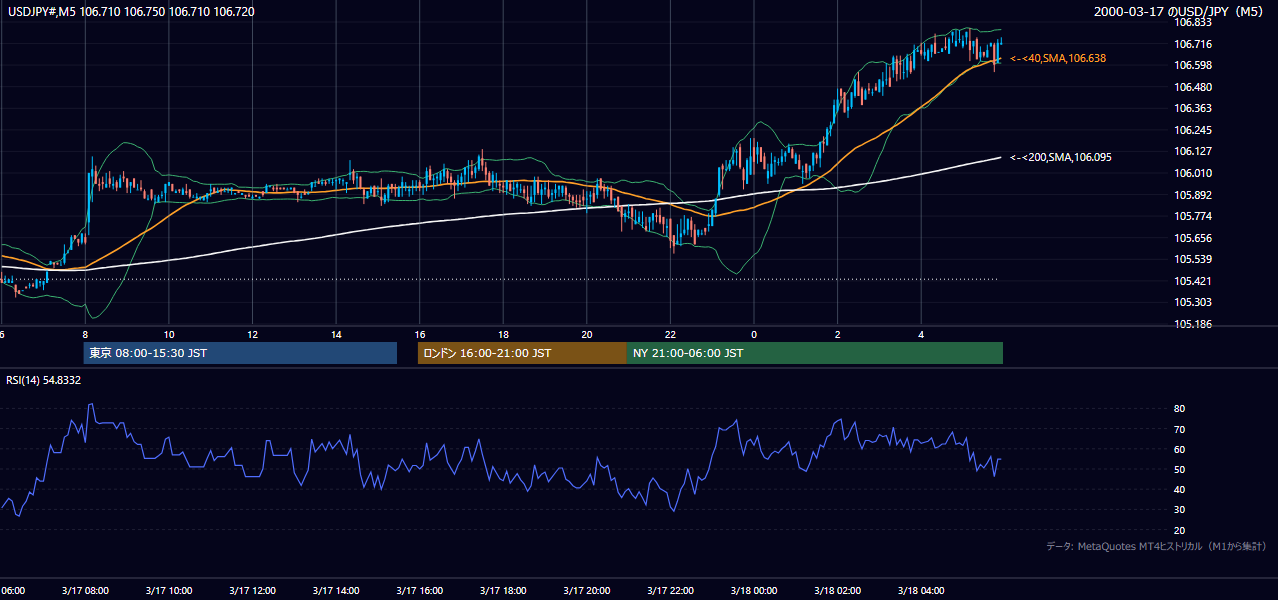
Task: Click price axis value 106.363
Action: click(1192, 108)
